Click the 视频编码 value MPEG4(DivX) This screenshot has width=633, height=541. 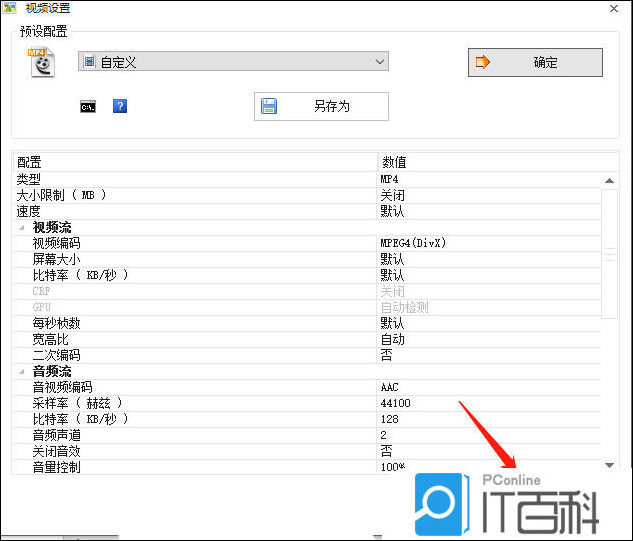pos(413,243)
